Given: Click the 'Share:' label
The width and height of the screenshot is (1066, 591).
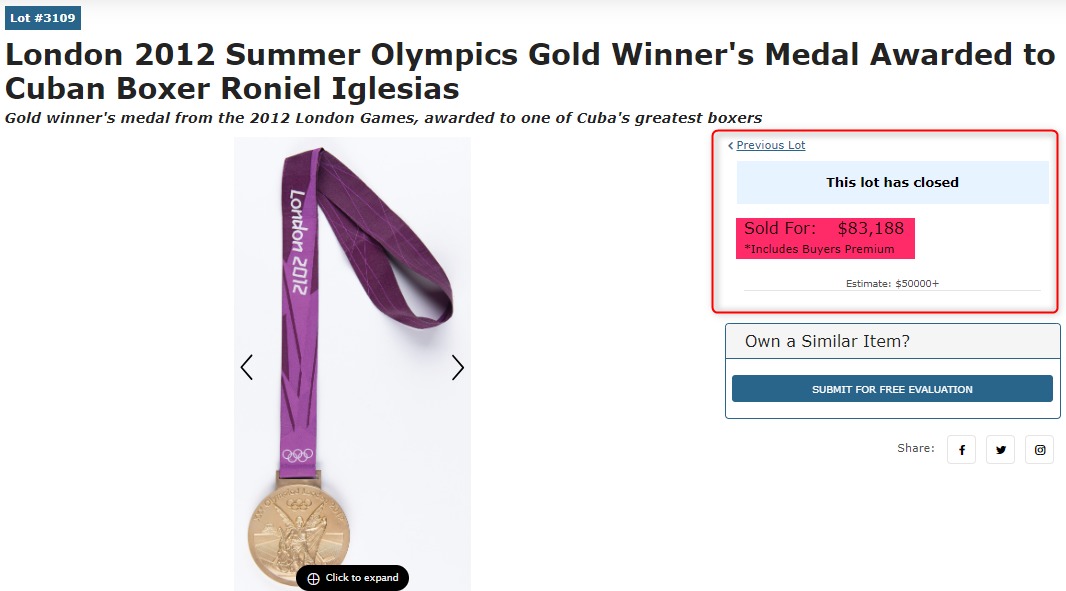Looking at the screenshot, I should pos(915,449).
